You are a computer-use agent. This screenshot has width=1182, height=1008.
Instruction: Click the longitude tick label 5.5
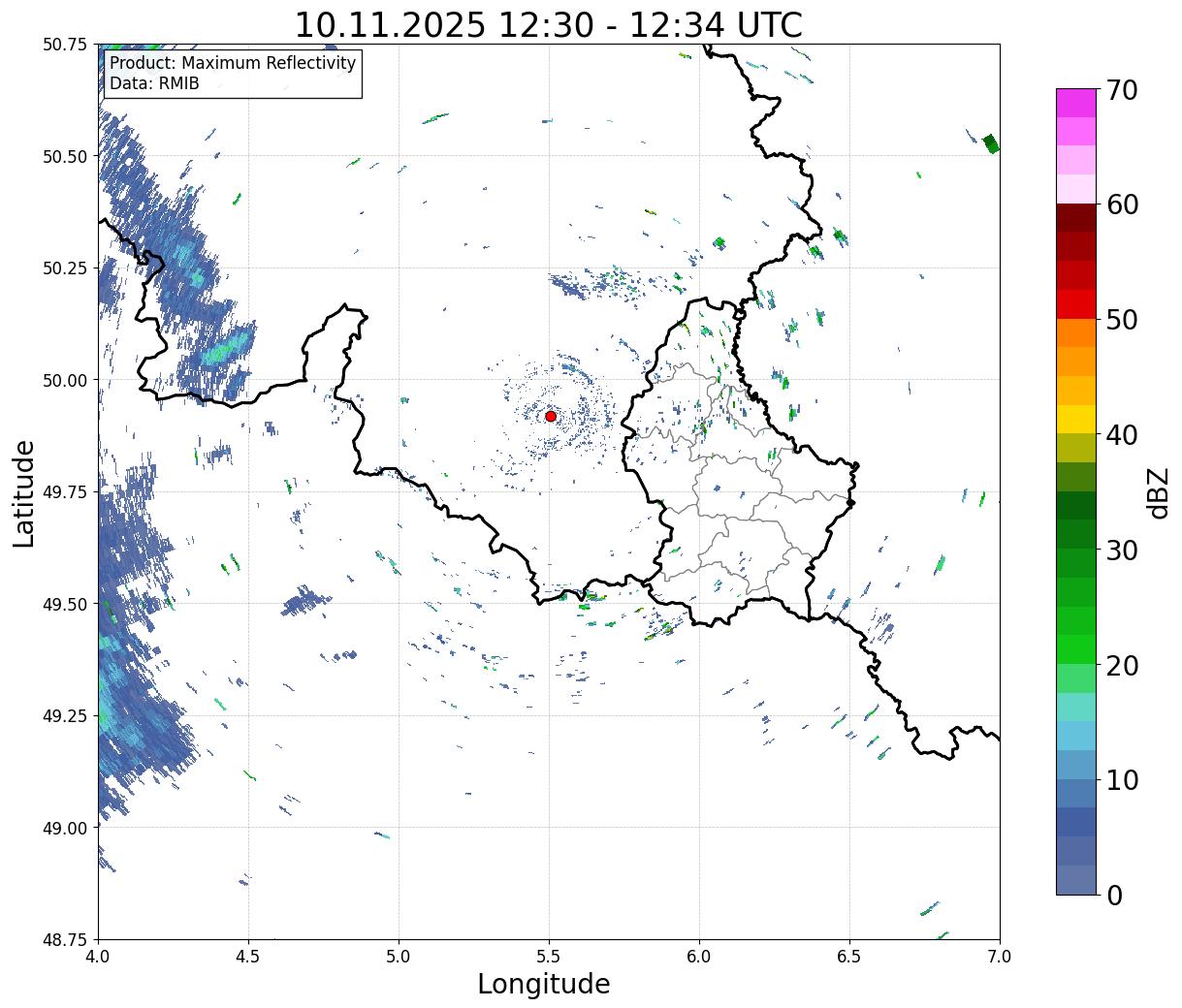click(549, 957)
